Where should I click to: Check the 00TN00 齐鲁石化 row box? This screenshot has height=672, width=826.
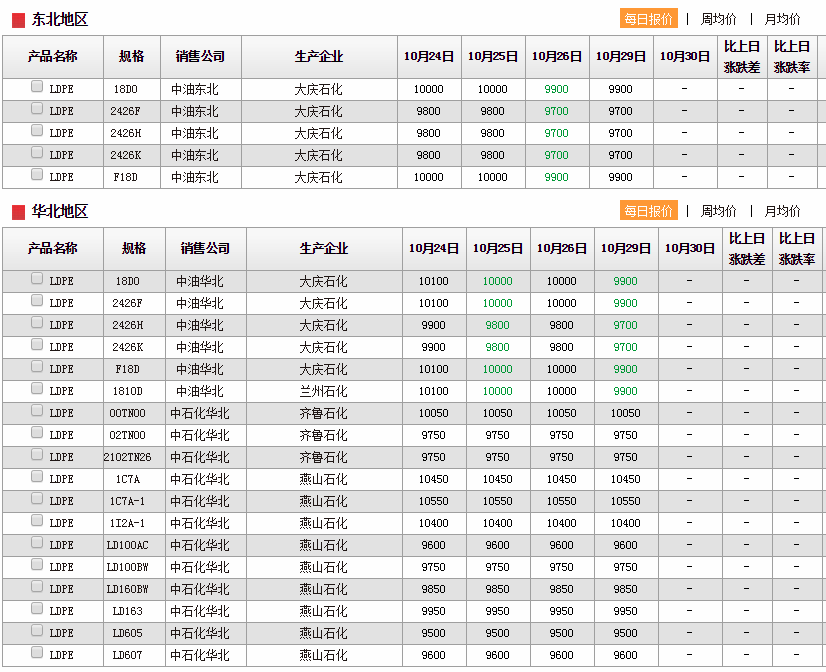click(37, 410)
